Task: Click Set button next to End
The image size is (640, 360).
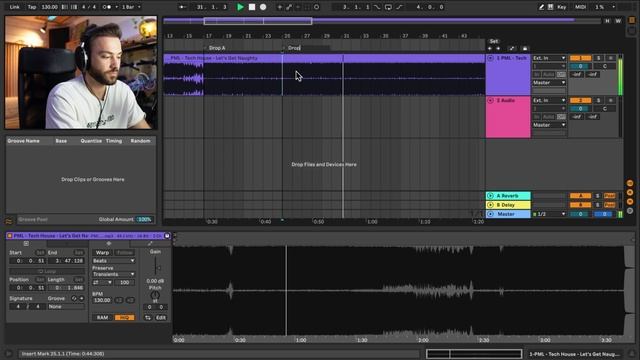Action: 79,253
